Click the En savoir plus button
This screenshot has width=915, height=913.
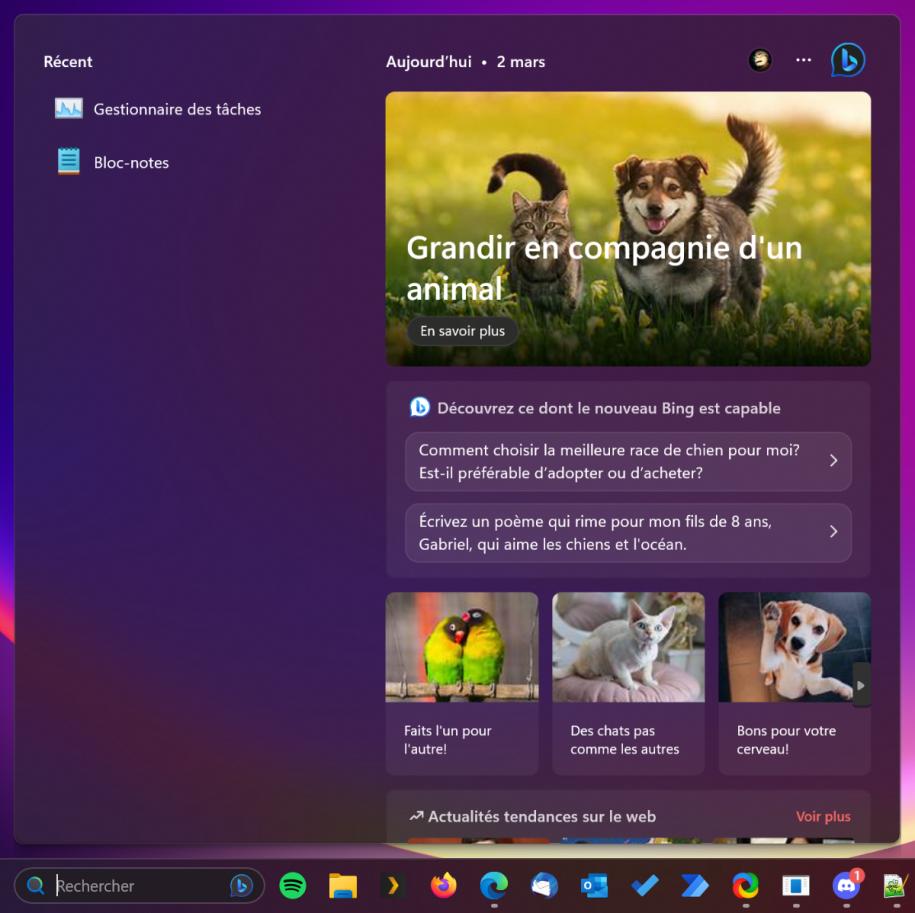[462, 331]
